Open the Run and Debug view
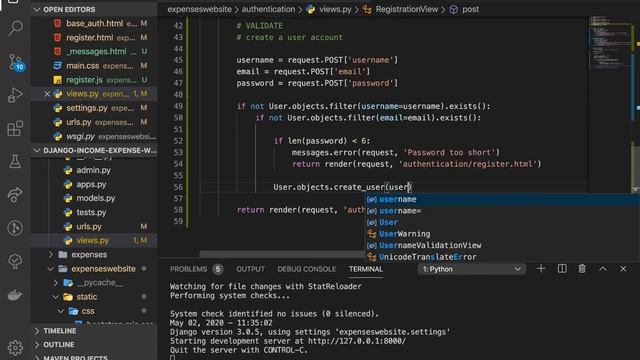Screen dimensions: 640x360 [15, 95]
